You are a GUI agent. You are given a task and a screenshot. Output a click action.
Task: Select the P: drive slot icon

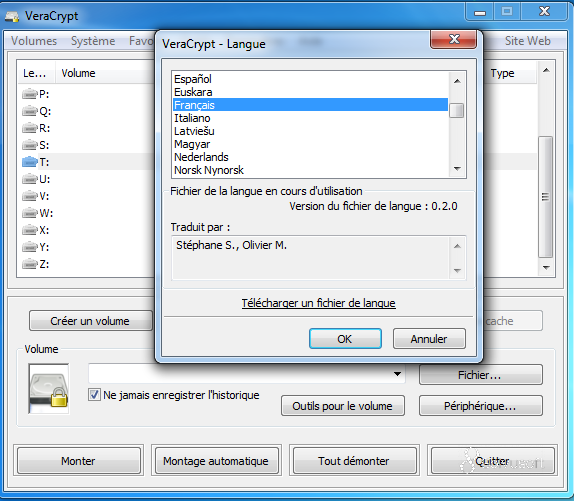(30, 94)
